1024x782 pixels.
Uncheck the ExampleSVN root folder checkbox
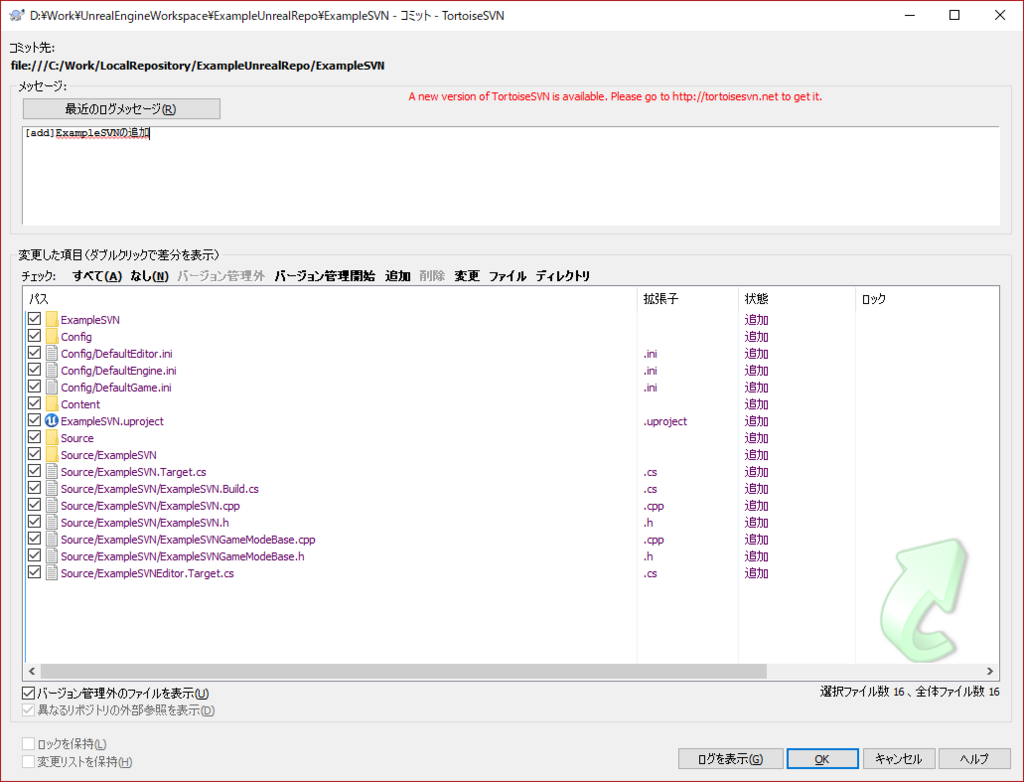pos(35,319)
